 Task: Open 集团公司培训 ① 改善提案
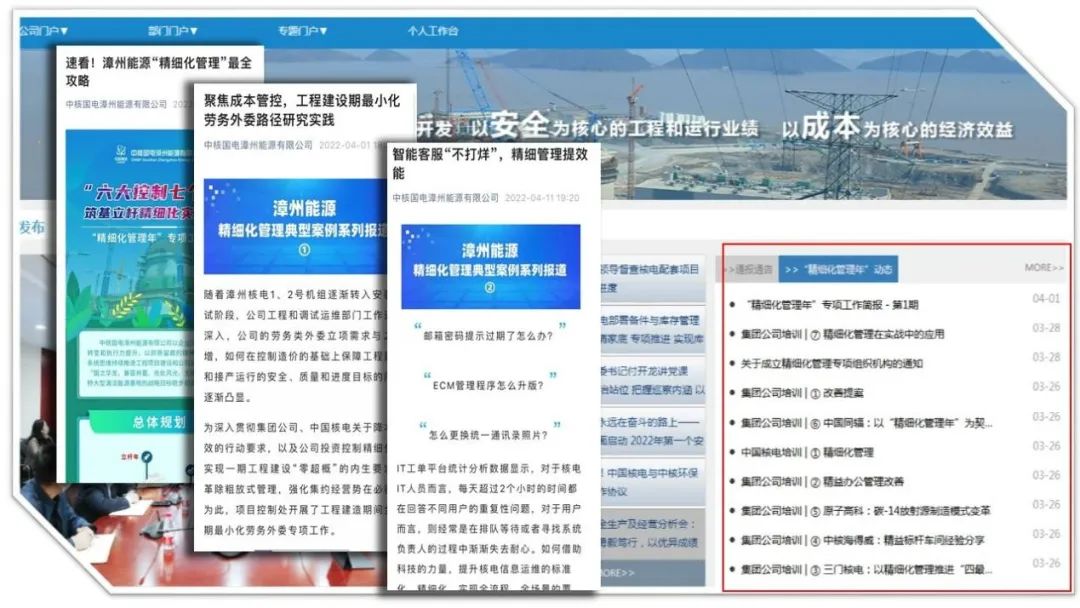(802, 393)
